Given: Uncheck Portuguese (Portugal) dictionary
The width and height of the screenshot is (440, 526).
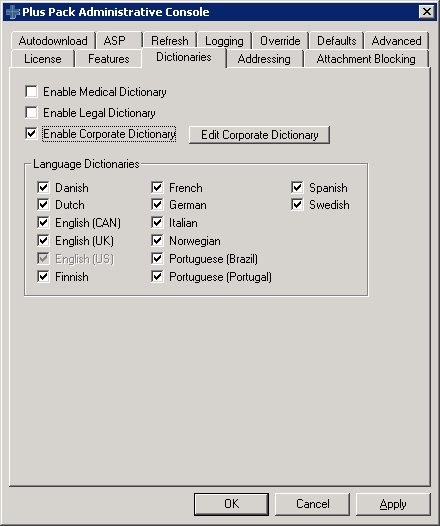Looking at the screenshot, I should 157,277.
